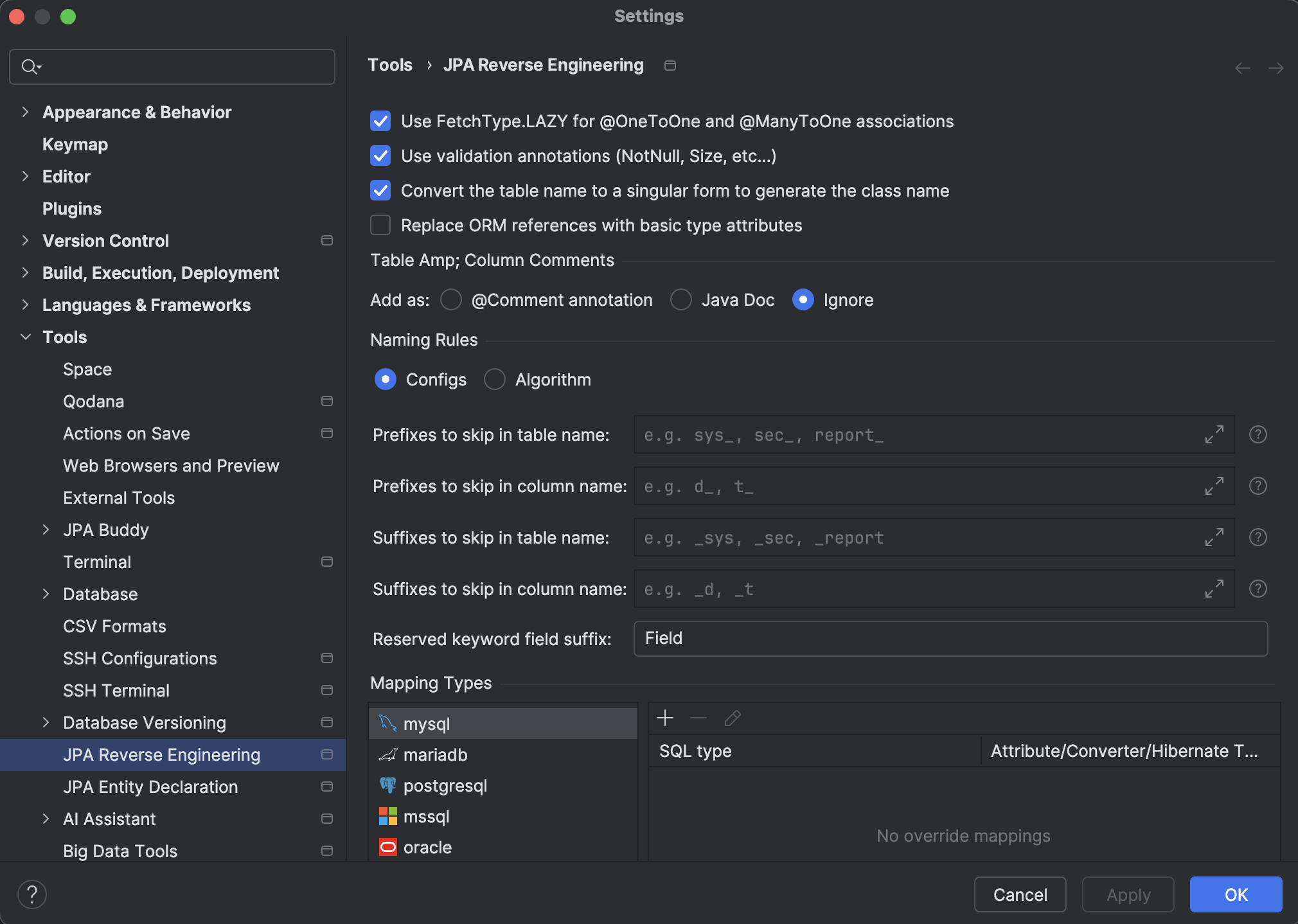Viewport: 1298px width, 924px height.
Task: Click the remove mapping minus icon
Action: tap(698, 718)
